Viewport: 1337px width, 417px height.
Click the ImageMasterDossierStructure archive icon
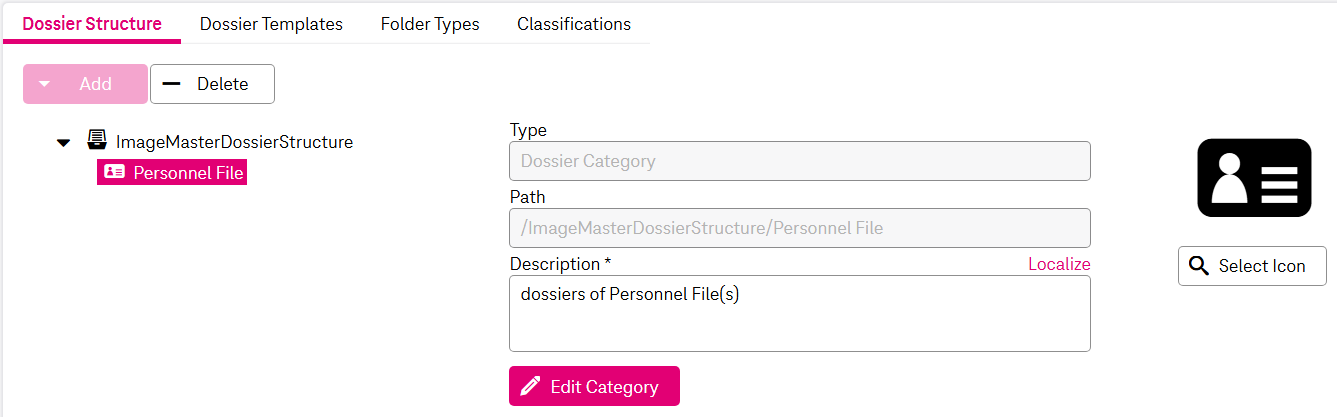tap(97, 141)
